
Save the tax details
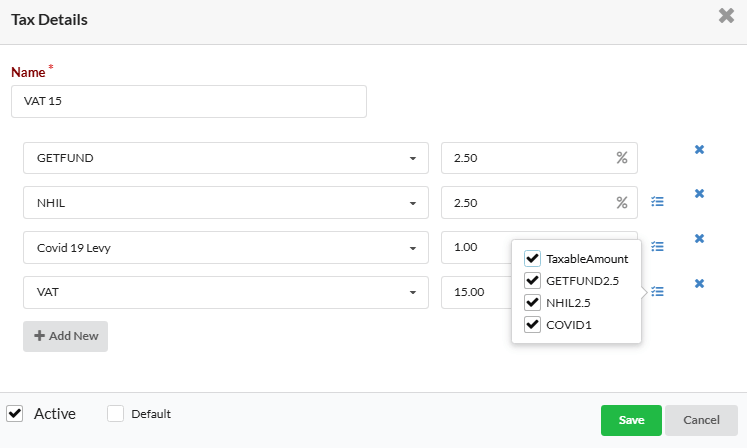631,420
